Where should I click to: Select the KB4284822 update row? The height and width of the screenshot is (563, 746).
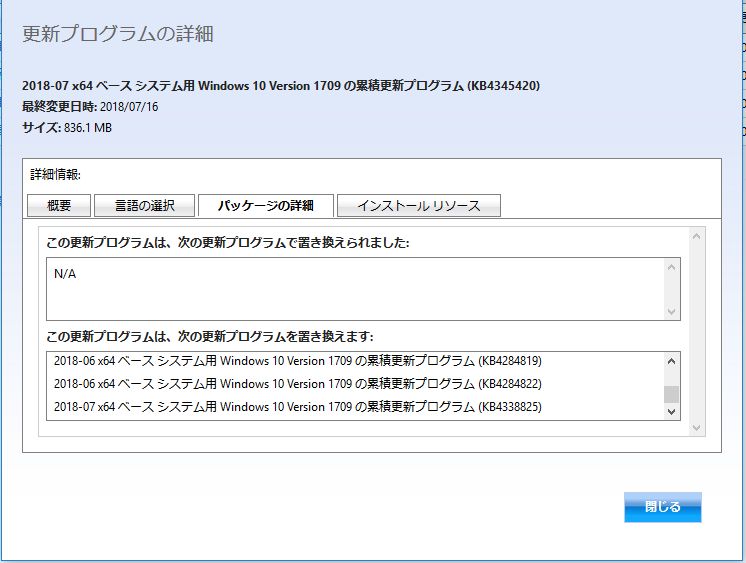click(x=298, y=384)
